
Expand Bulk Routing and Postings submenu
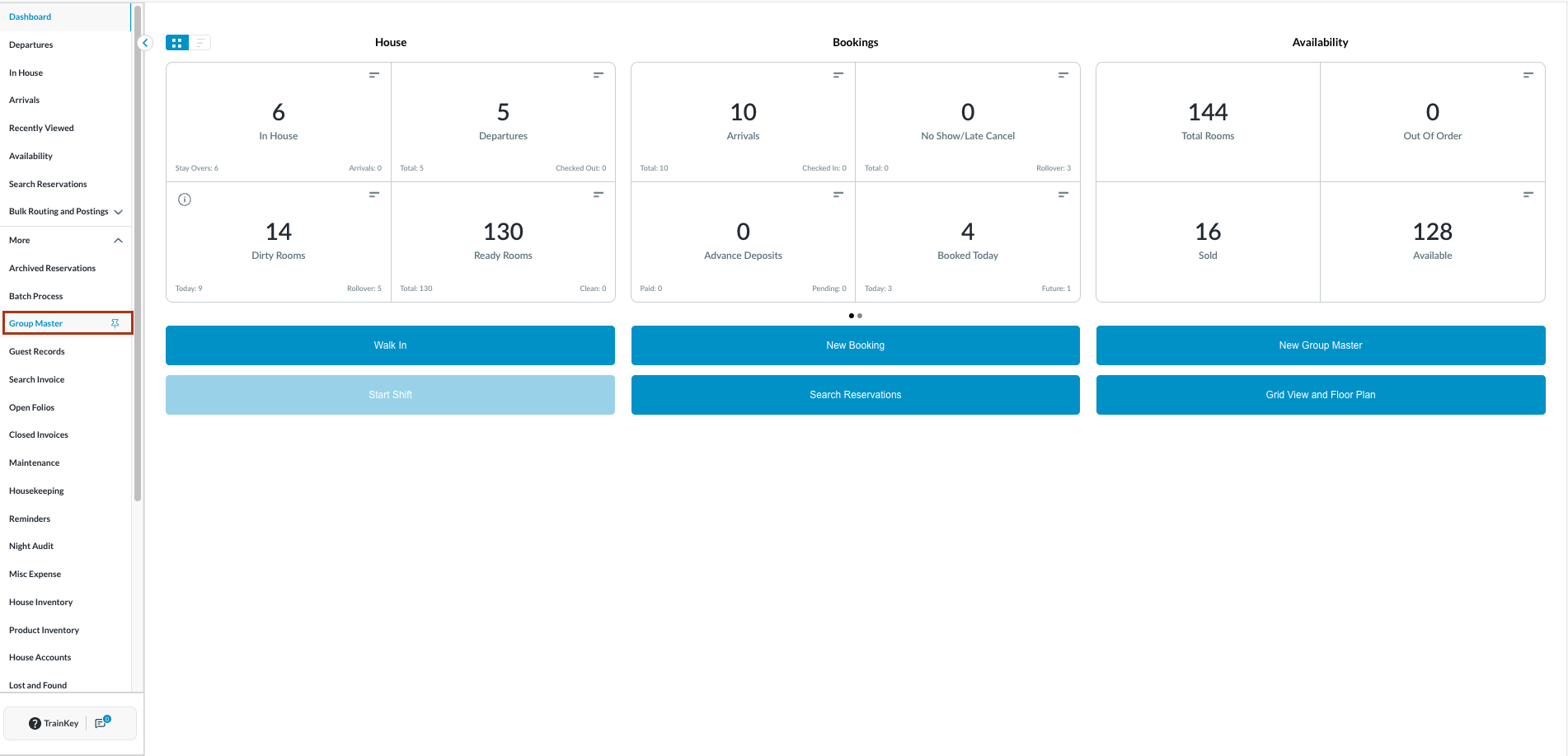pos(118,212)
